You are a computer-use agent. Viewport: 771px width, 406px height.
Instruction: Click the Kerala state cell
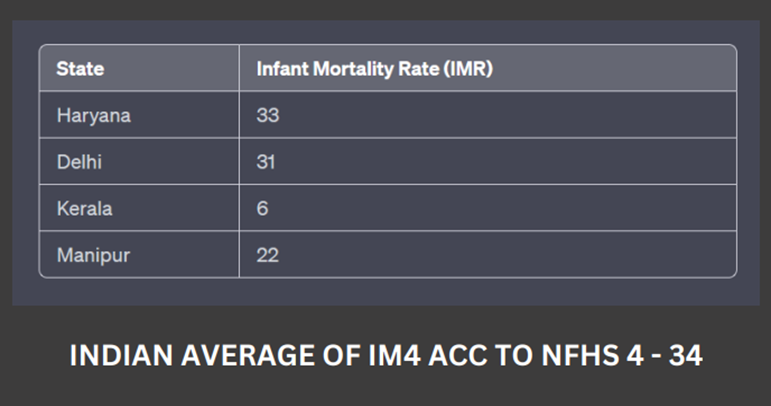(83, 209)
